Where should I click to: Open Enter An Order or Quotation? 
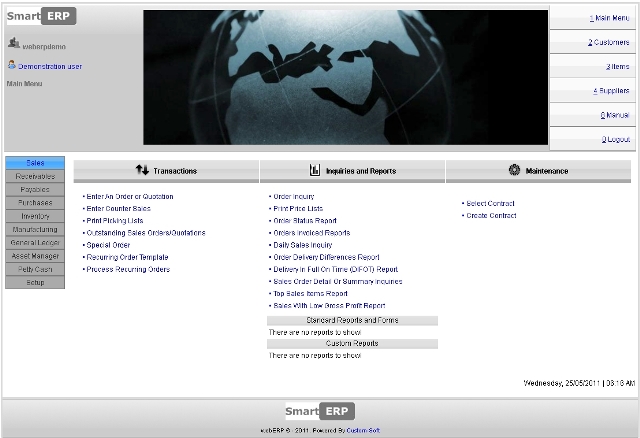[x=129, y=197]
